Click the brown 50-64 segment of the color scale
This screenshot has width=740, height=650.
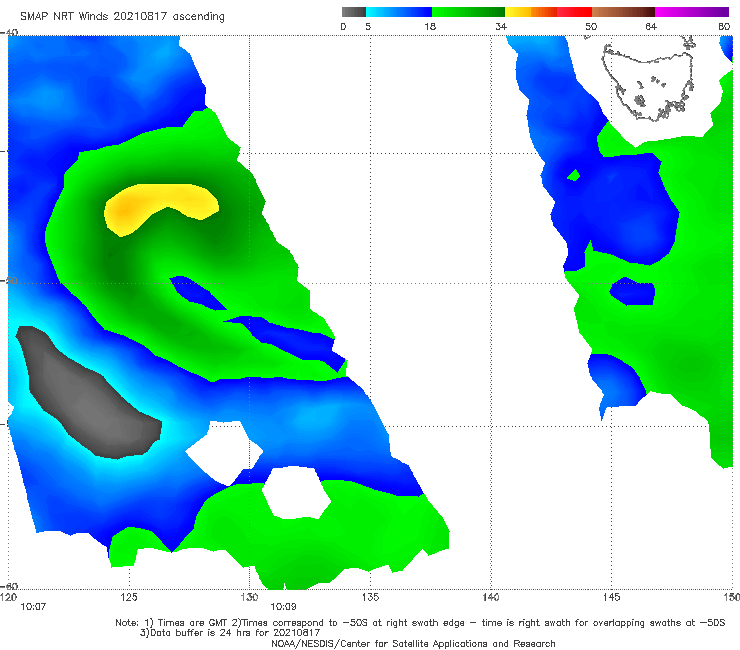(x=623, y=12)
